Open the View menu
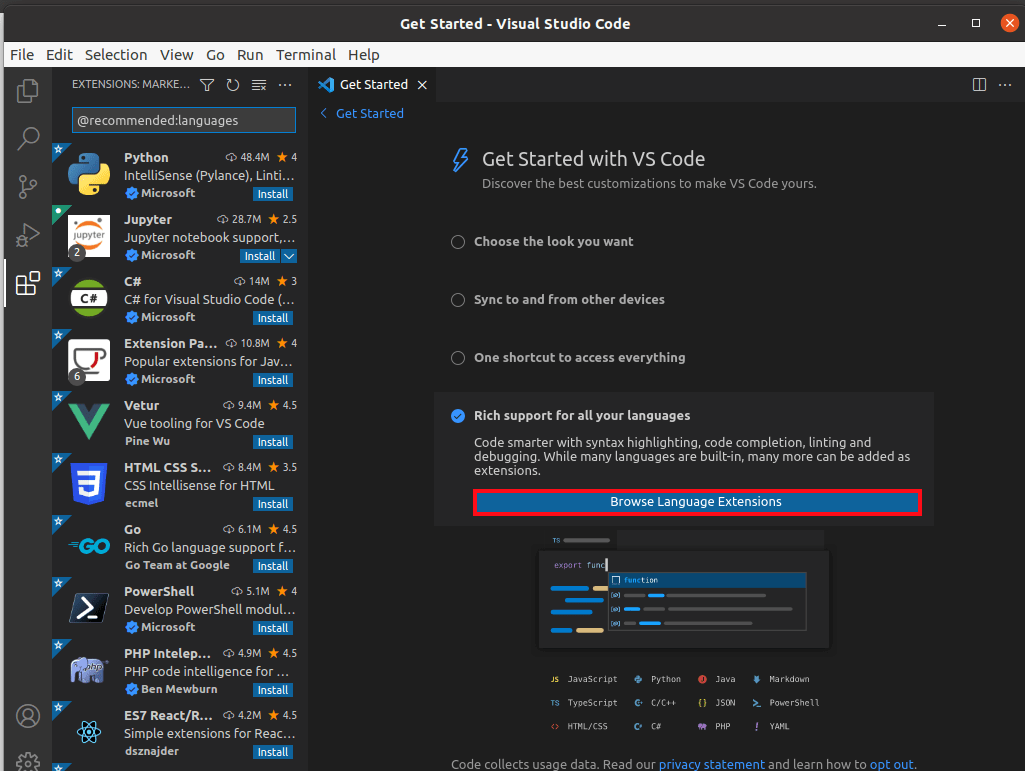 pos(176,55)
